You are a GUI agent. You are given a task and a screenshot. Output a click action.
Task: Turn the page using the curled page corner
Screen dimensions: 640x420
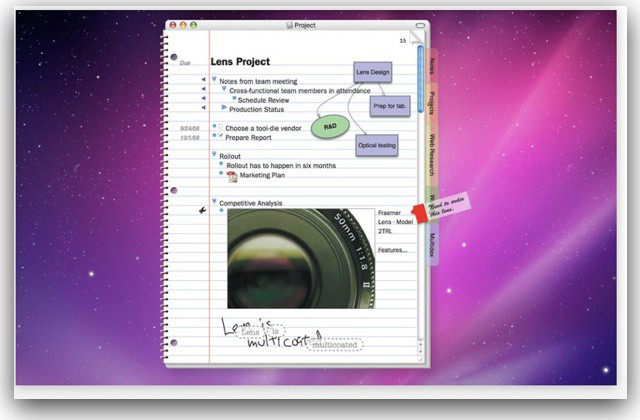[x=416, y=38]
